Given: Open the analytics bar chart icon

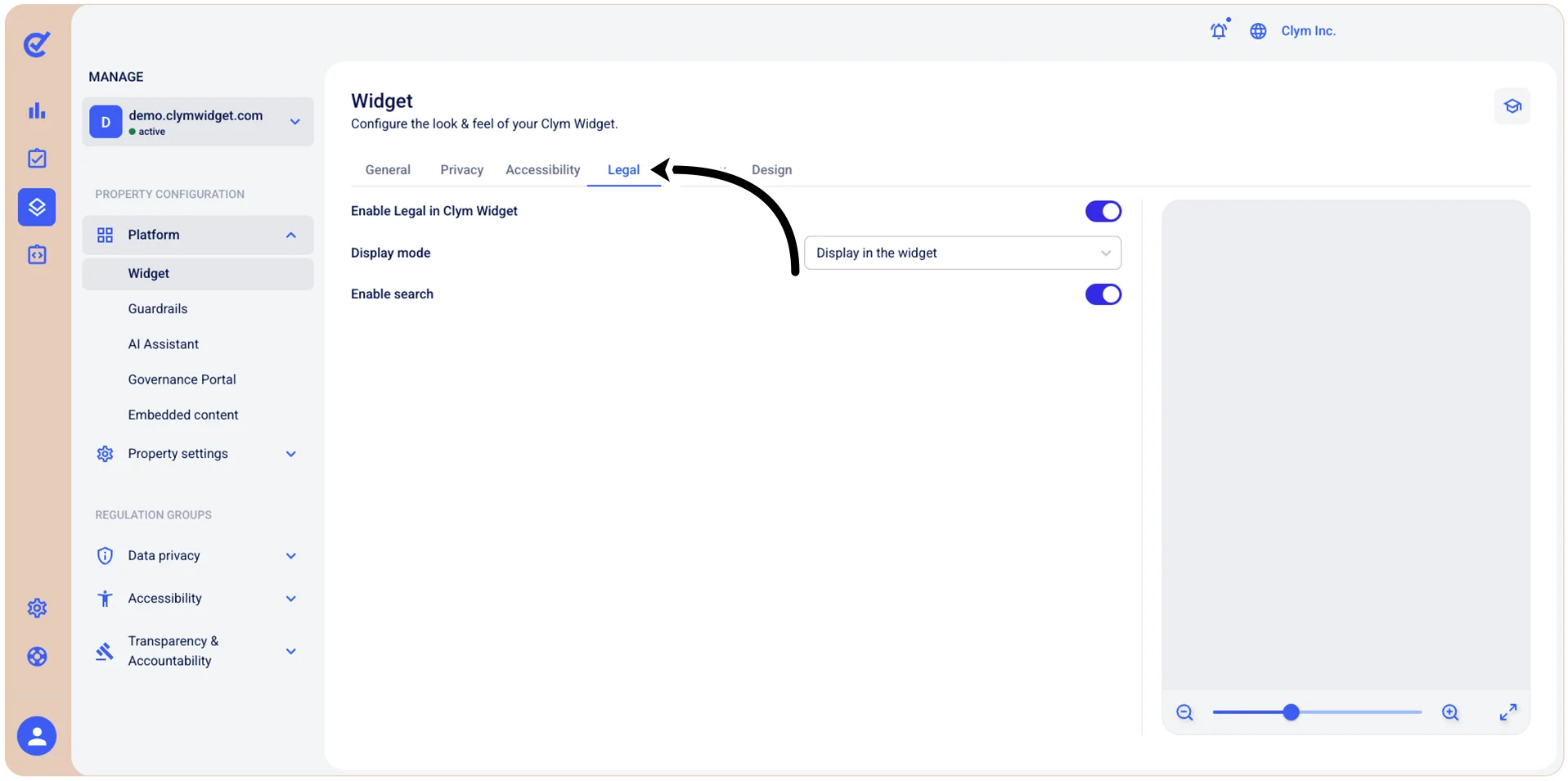Looking at the screenshot, I should click(37, 110).
